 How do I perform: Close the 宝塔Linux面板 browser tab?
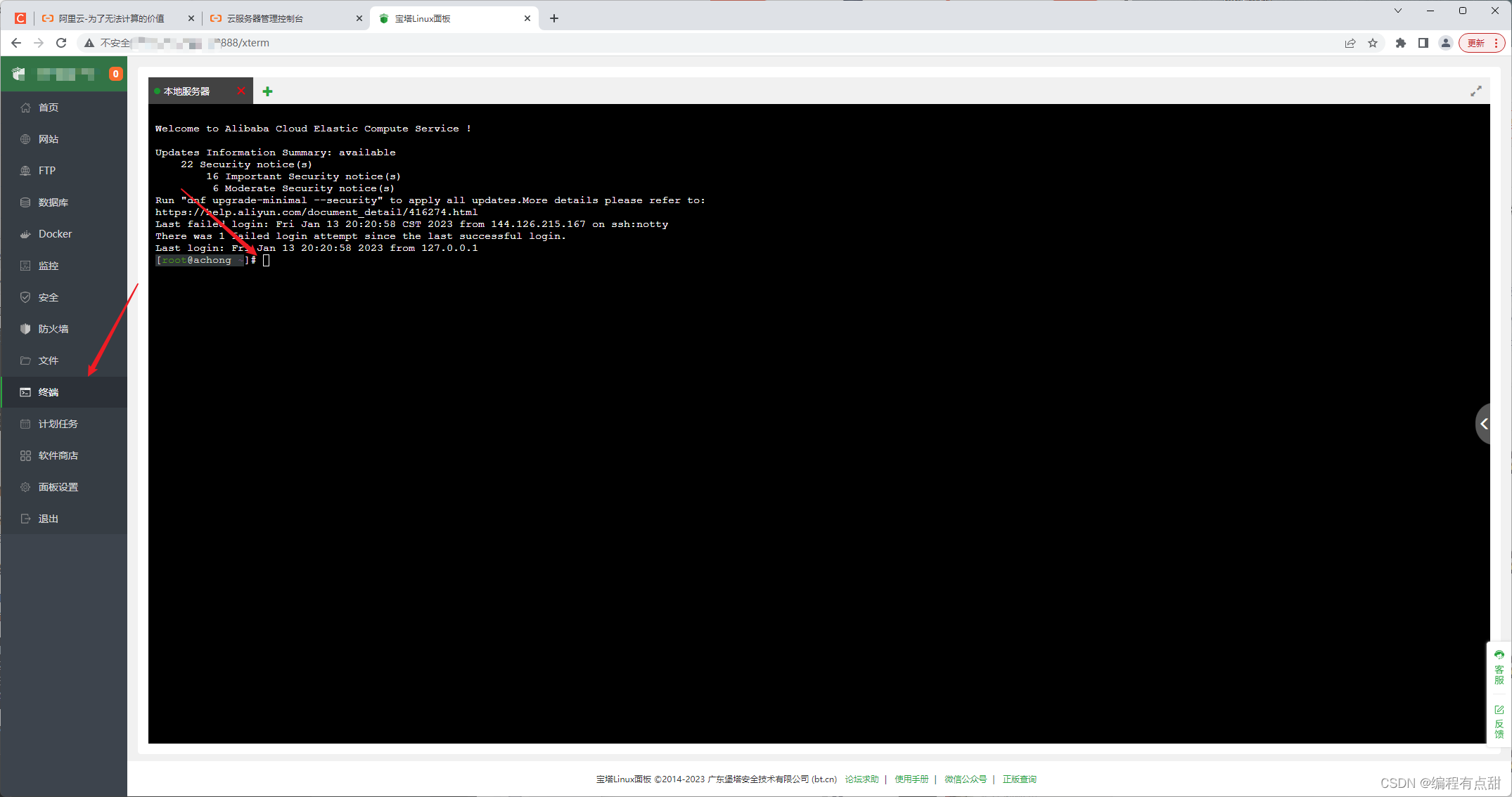point(527,19)
